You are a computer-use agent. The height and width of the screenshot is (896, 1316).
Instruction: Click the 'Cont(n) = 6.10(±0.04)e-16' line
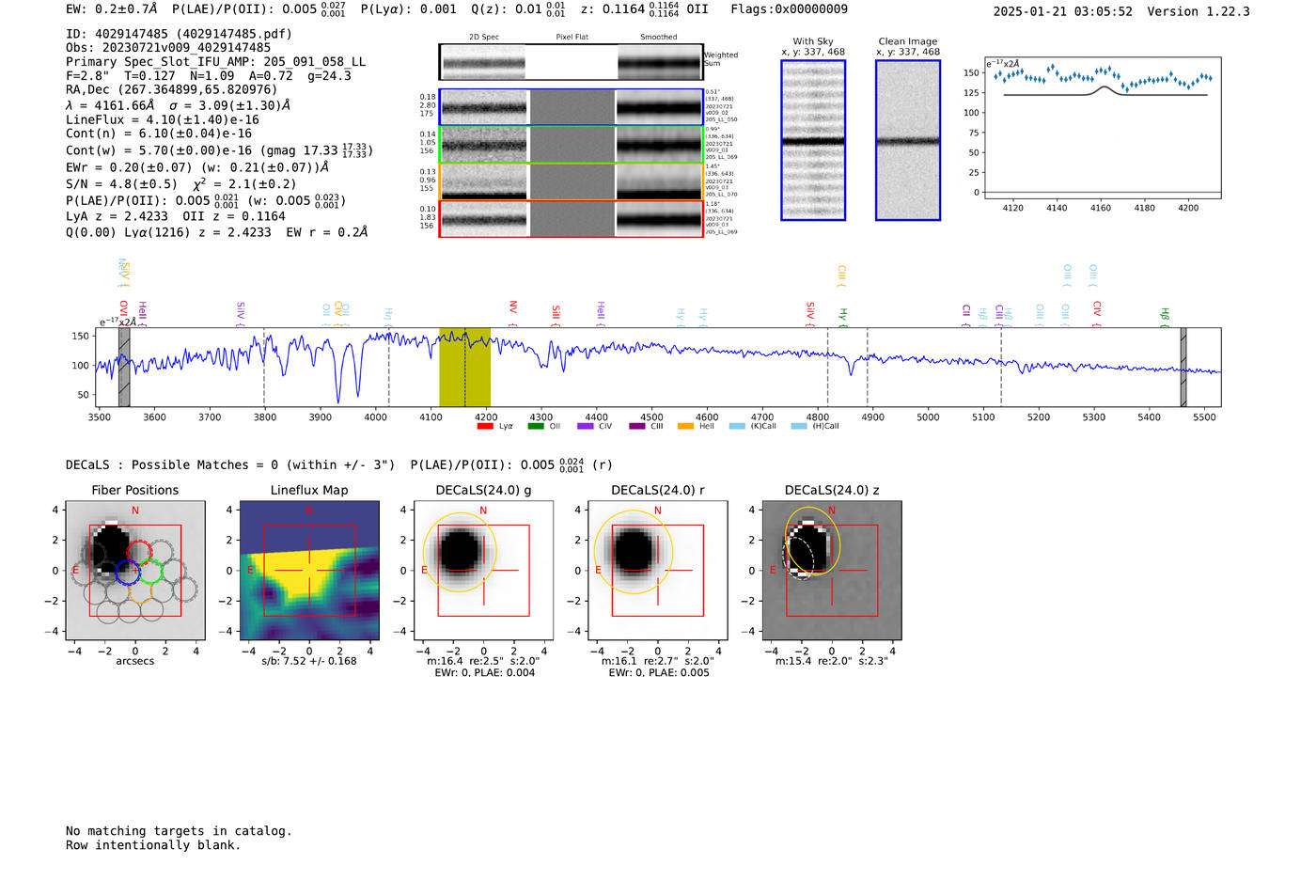159,134
